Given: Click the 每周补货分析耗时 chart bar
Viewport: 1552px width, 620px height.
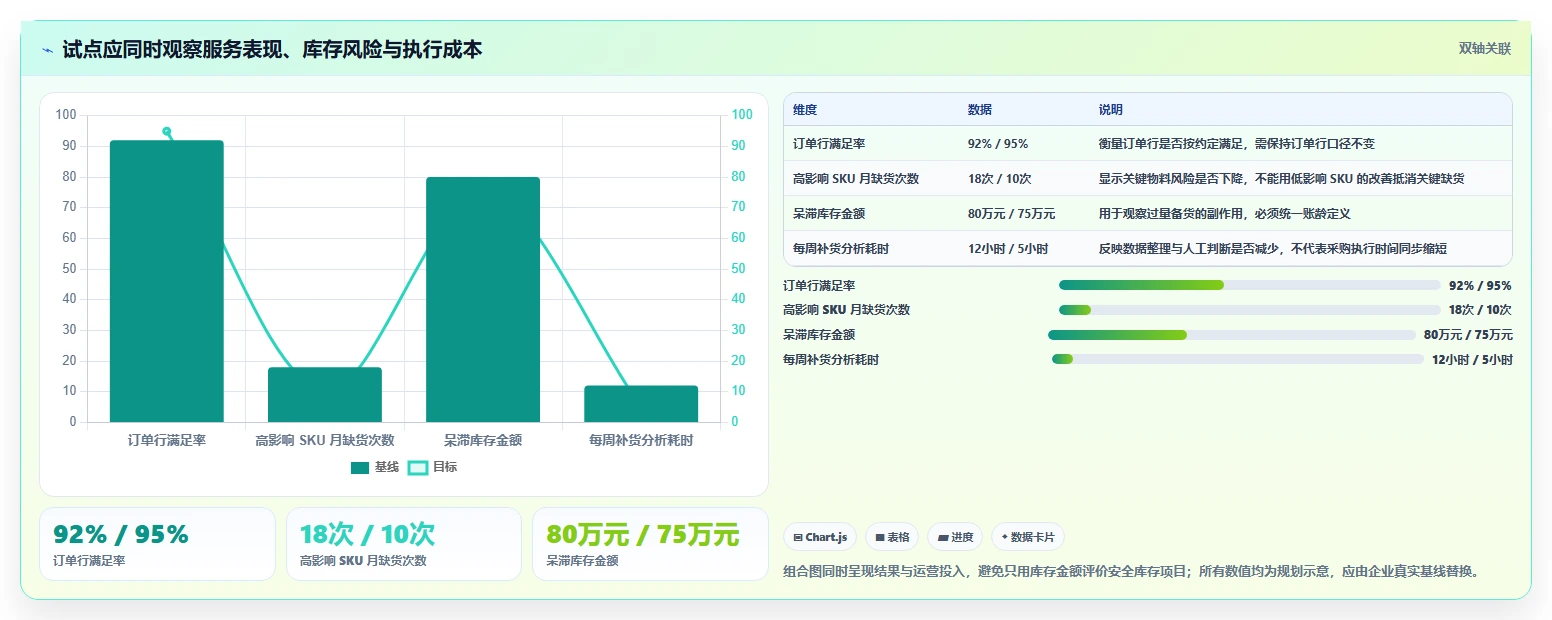Looking at the screenshot, I should (641, 404).
